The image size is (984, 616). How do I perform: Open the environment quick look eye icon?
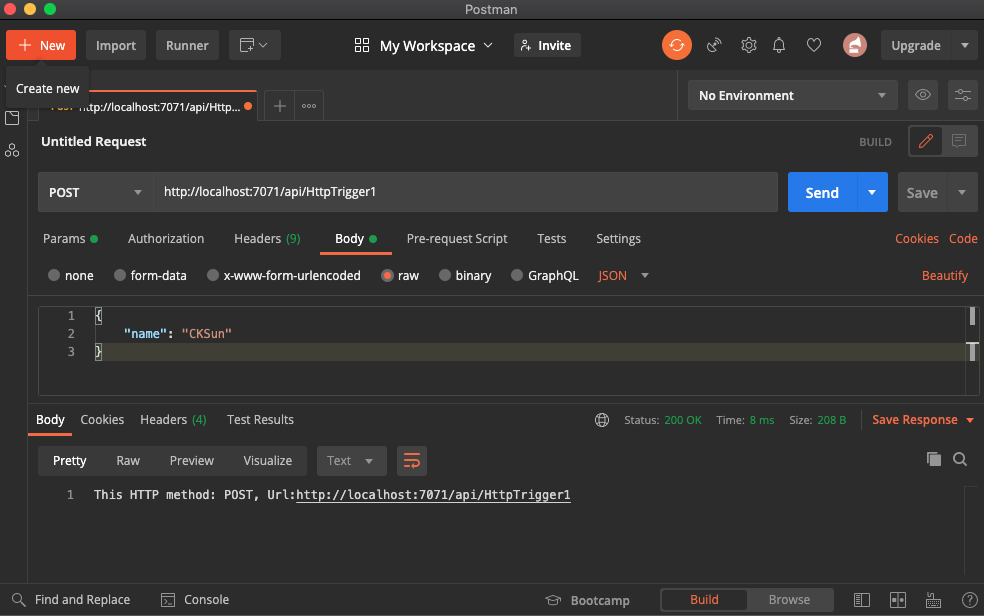(922, 95)
